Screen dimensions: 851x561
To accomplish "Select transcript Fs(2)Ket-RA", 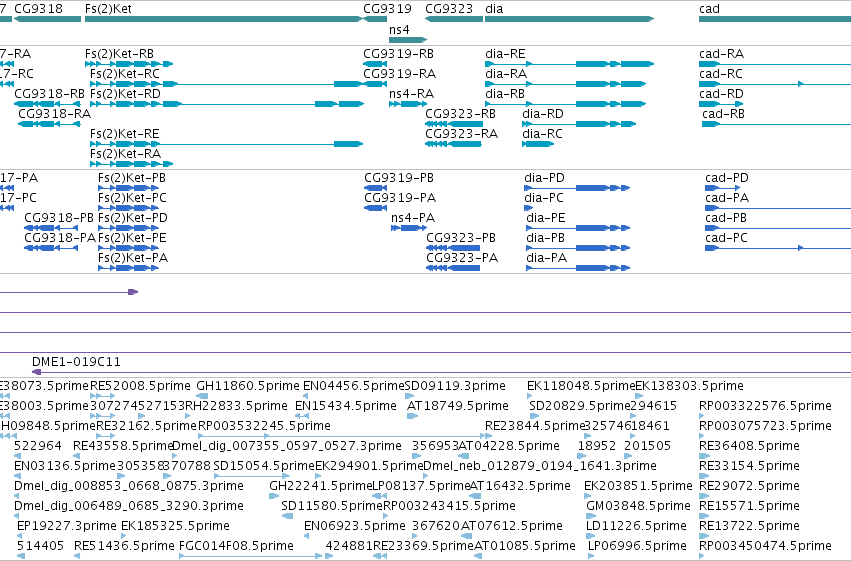I will (x=131, y=164).
